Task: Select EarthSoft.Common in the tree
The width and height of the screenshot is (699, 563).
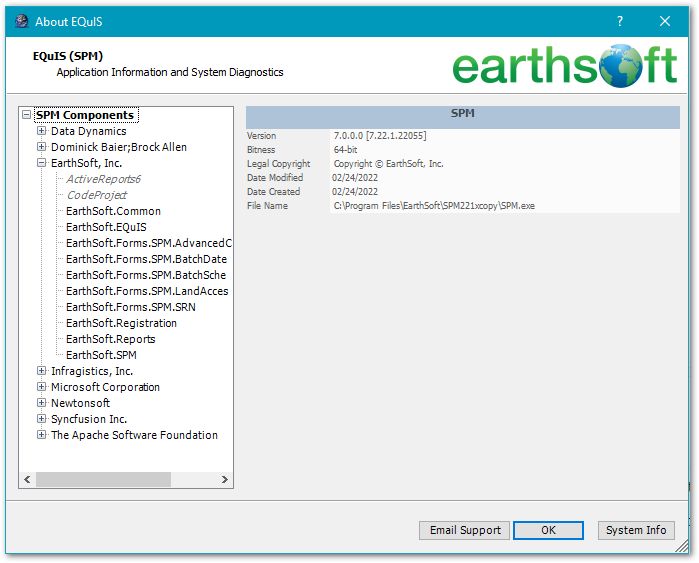Action: pyautogui.click(x=113, y=211)
